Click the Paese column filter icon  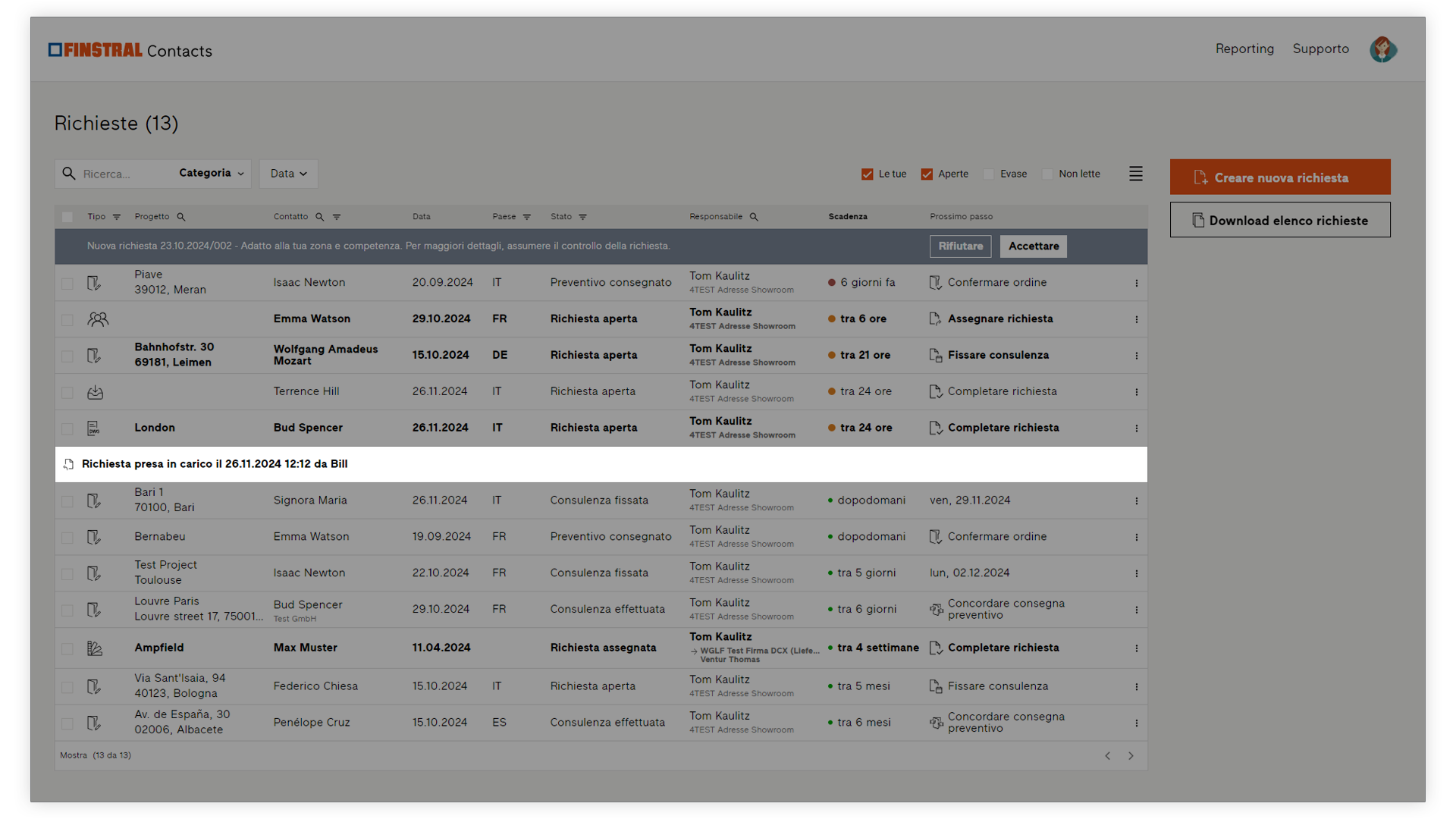(527, 217)
